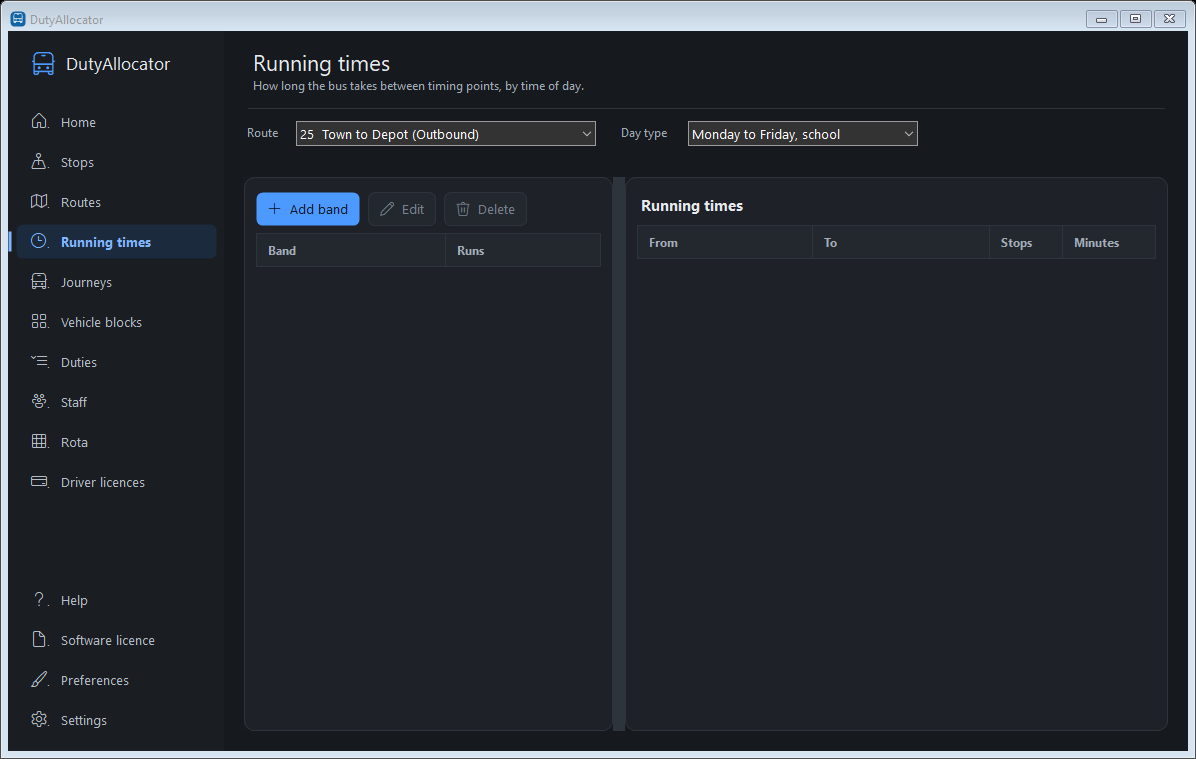Maximize the DutyAllocator window
This screenshot has height=759, width=1196.
pyautogui.click(x=1135, y=19)
